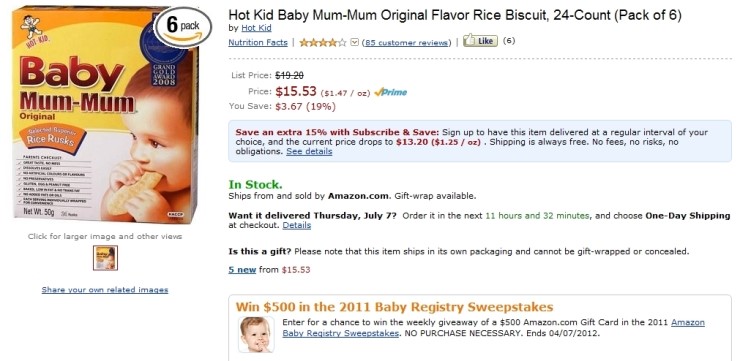Open Subscribe & Save See details link
Viewport: 740px width, 361px height.
(x=309, y=151)
